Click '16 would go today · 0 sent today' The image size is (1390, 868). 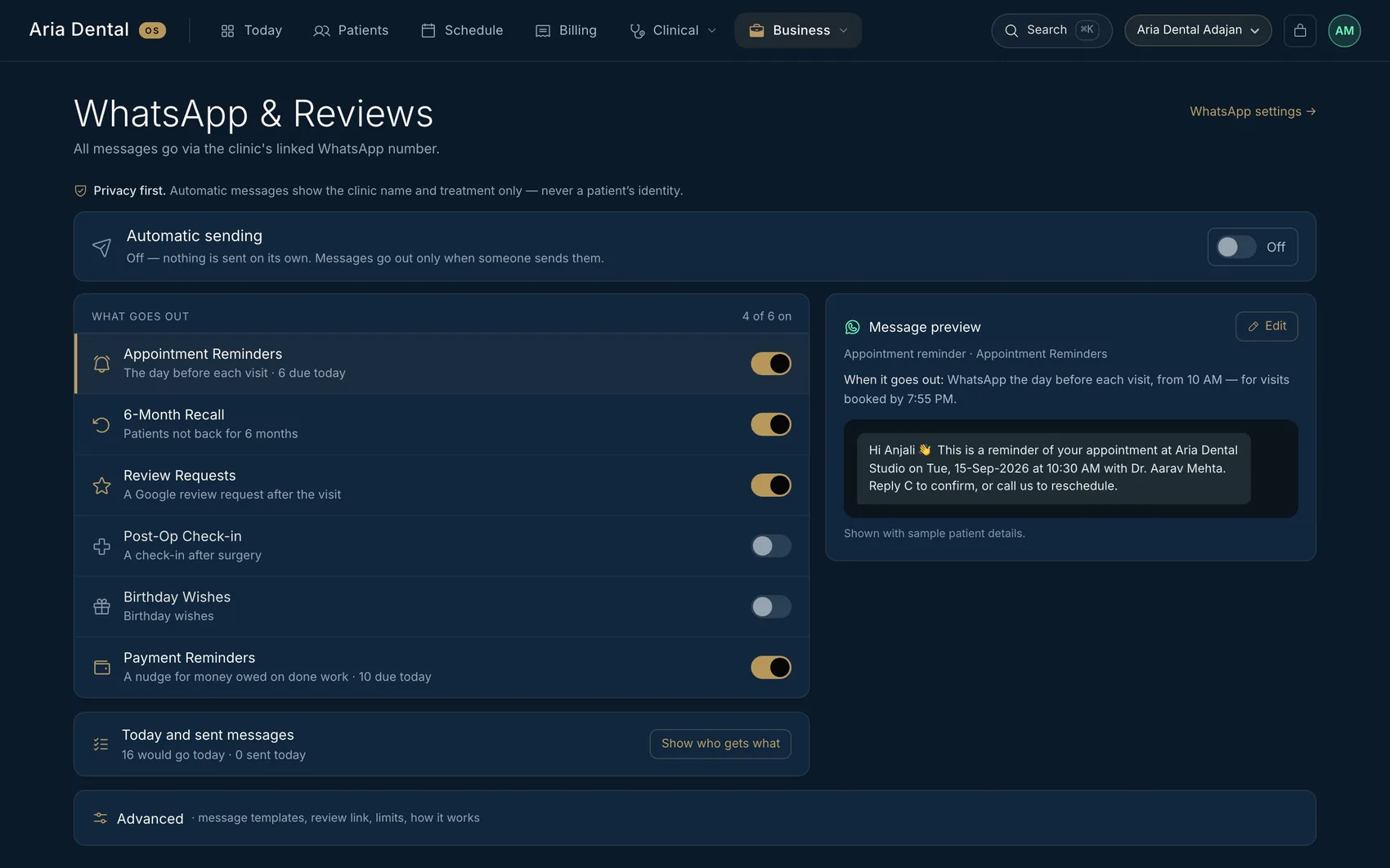pos(213,755)
